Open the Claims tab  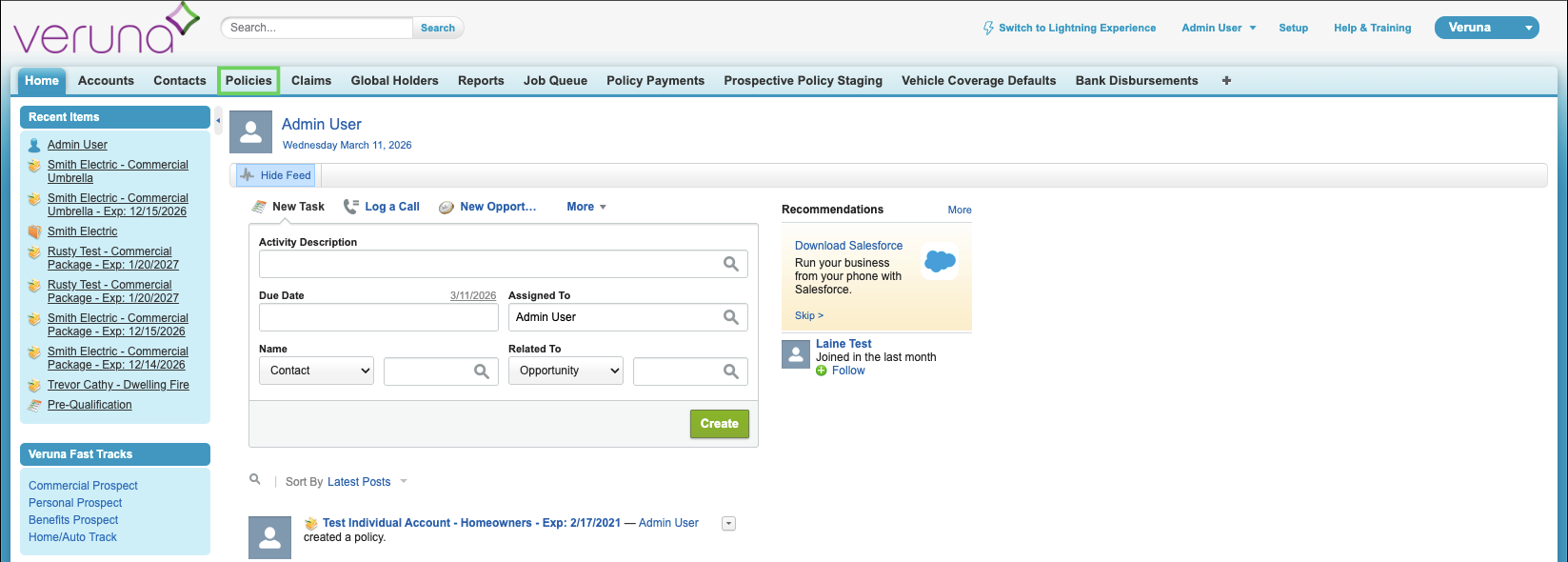point(311,81)
